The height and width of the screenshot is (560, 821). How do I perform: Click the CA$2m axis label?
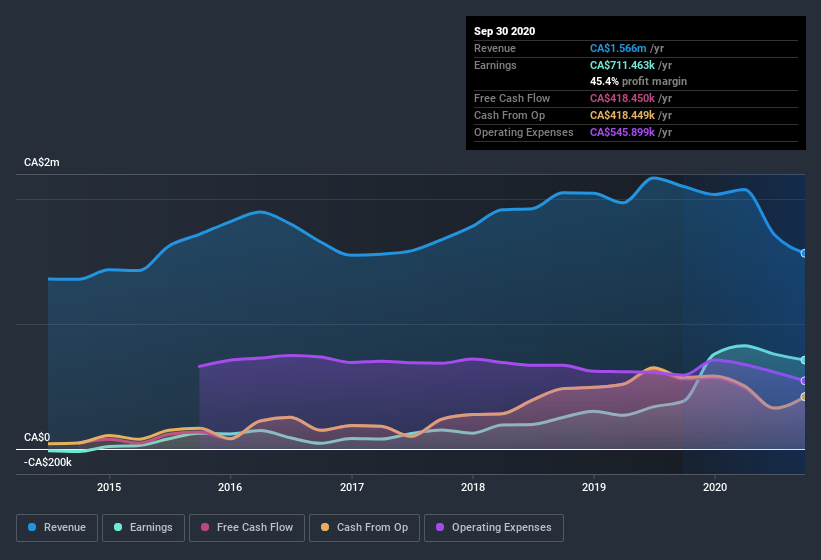click(x=42, y=162)
